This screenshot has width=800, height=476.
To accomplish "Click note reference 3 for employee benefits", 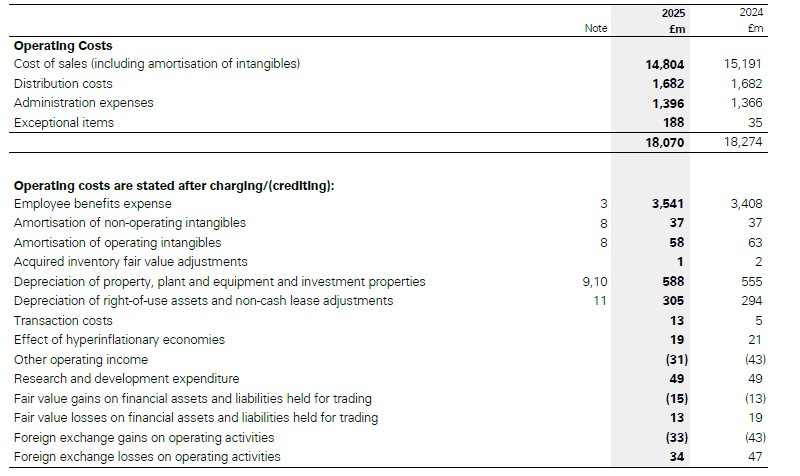I will tap(603, 204).
